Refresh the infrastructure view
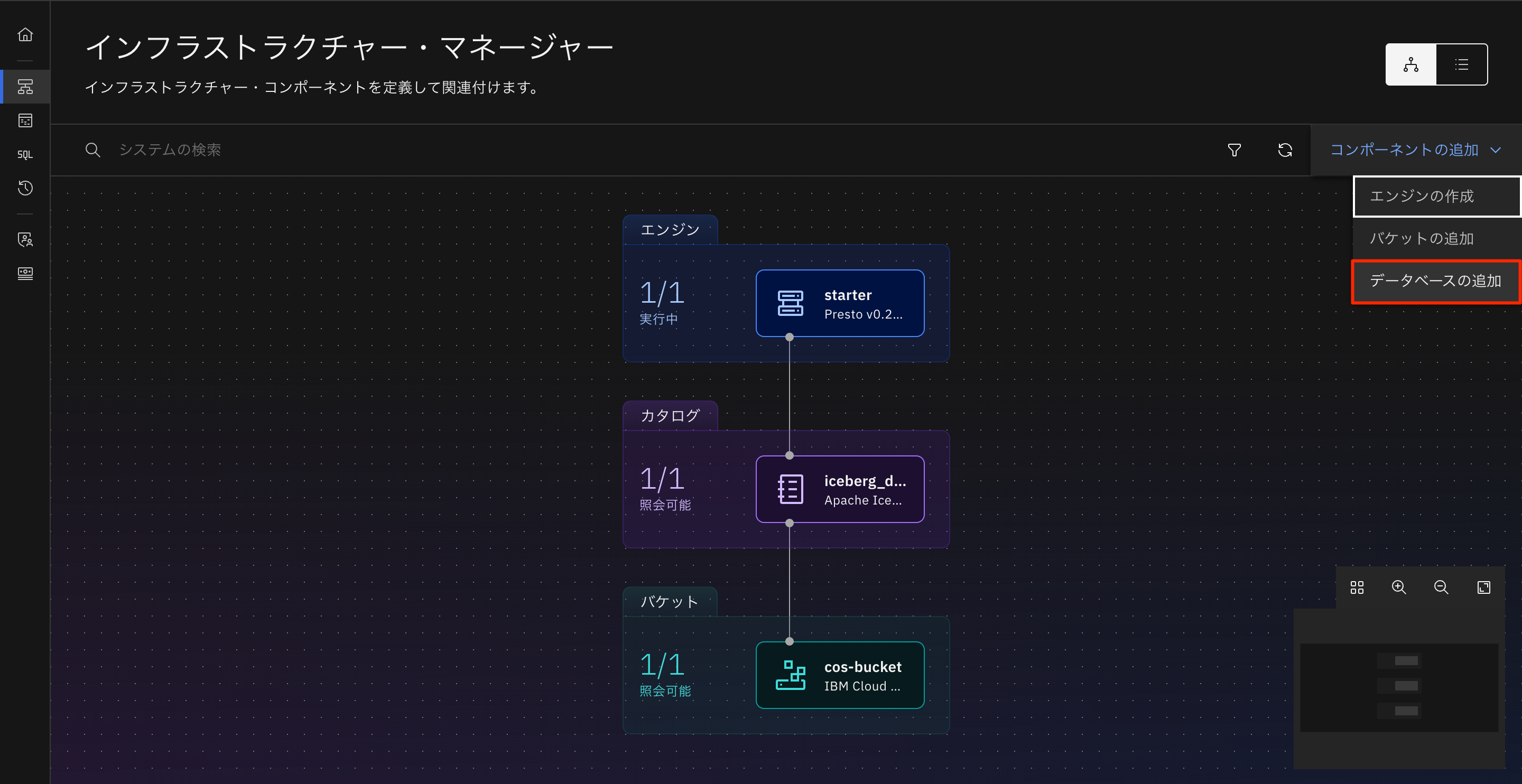Viewport: 1522px width, 784px height. pos(1286,150)
